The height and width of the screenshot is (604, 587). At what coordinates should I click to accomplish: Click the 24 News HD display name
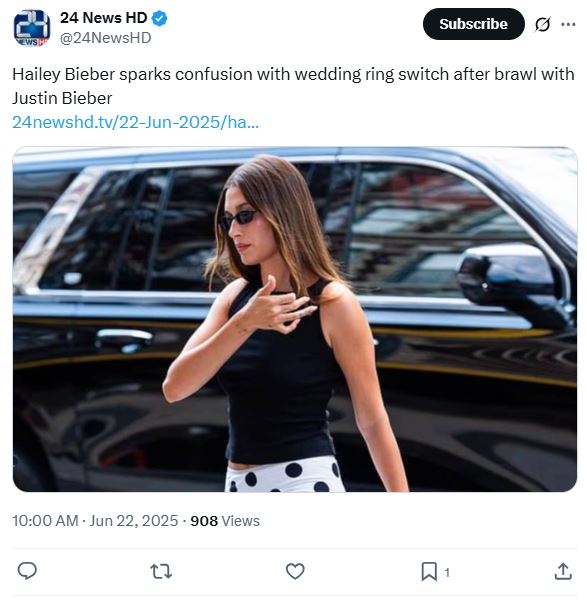(x=104, y=18)
